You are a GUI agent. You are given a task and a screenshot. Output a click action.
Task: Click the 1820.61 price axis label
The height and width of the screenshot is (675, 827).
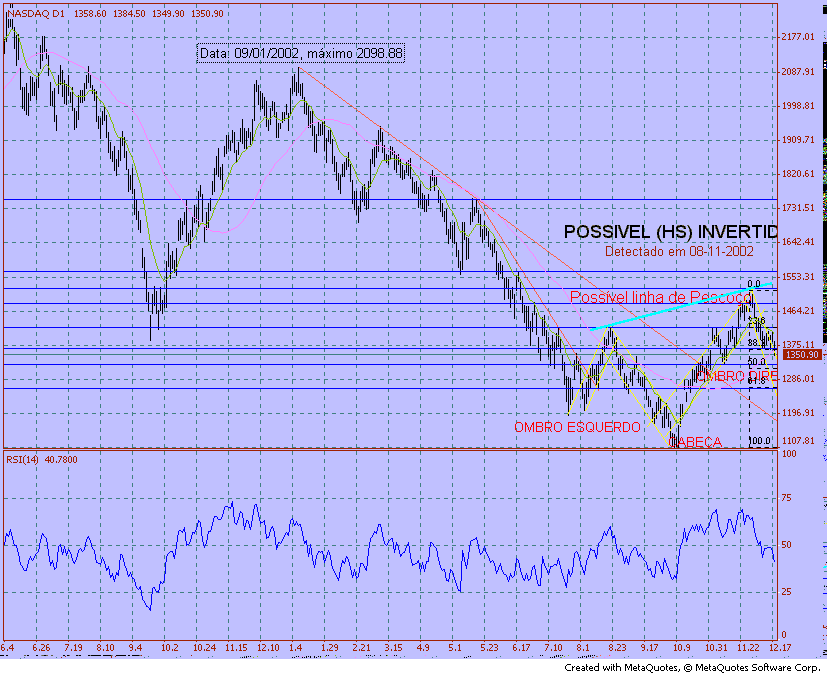pos(798,174)
